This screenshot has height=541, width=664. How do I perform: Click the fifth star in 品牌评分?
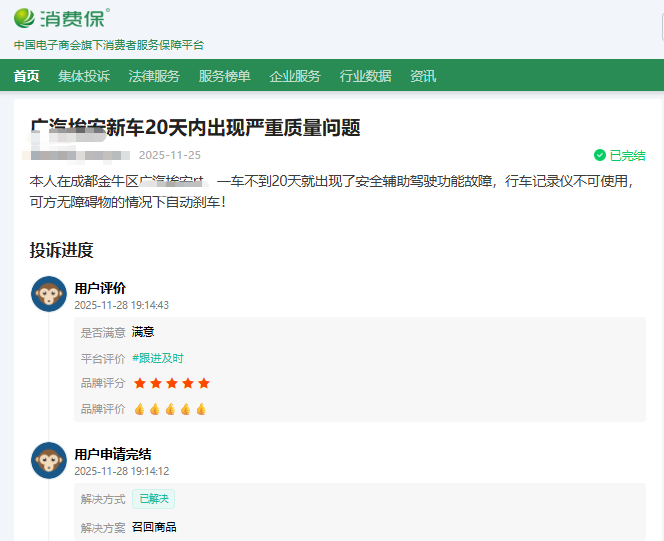click(204, 383)
